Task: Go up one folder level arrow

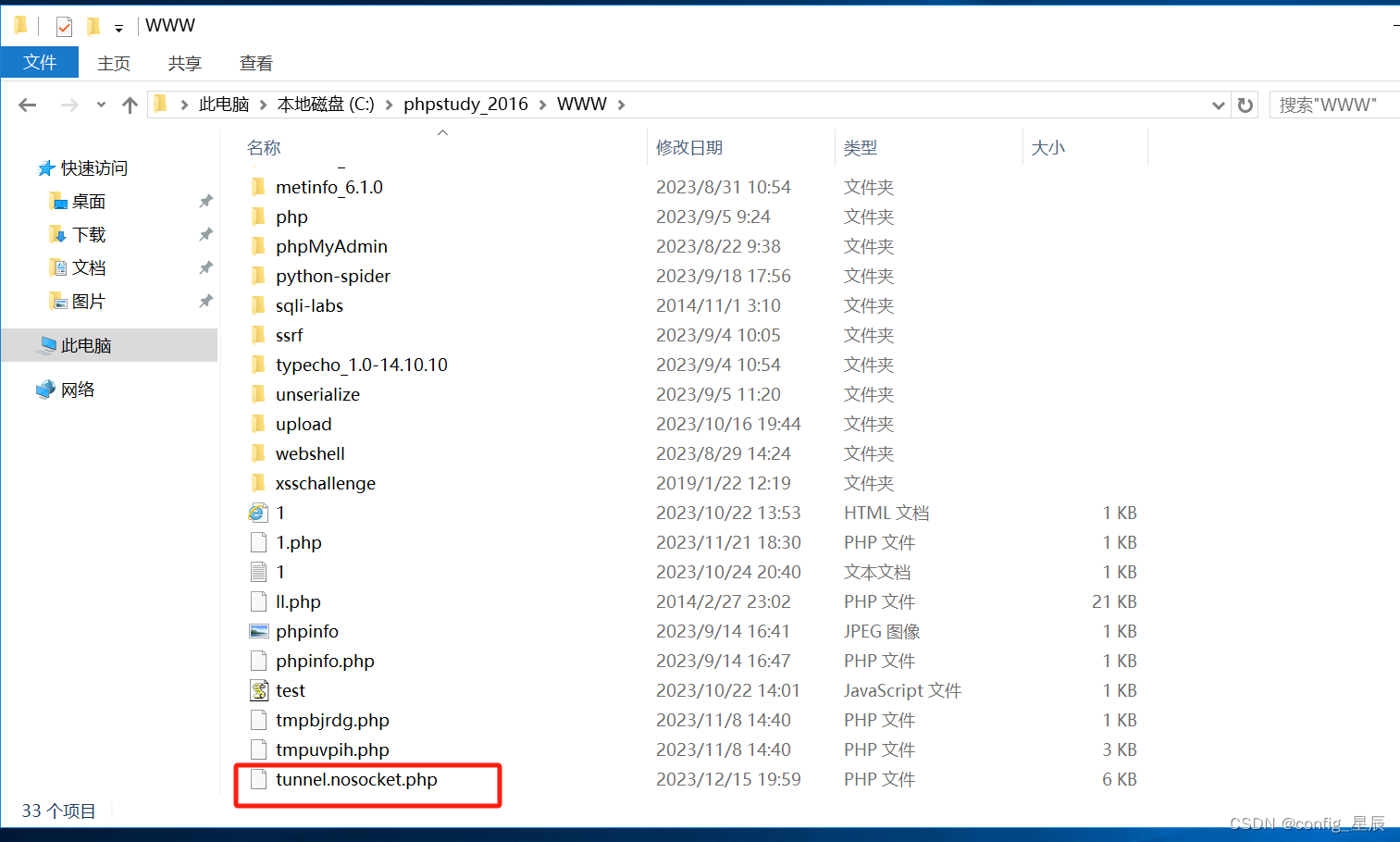Action: click(x=130, y=105)
